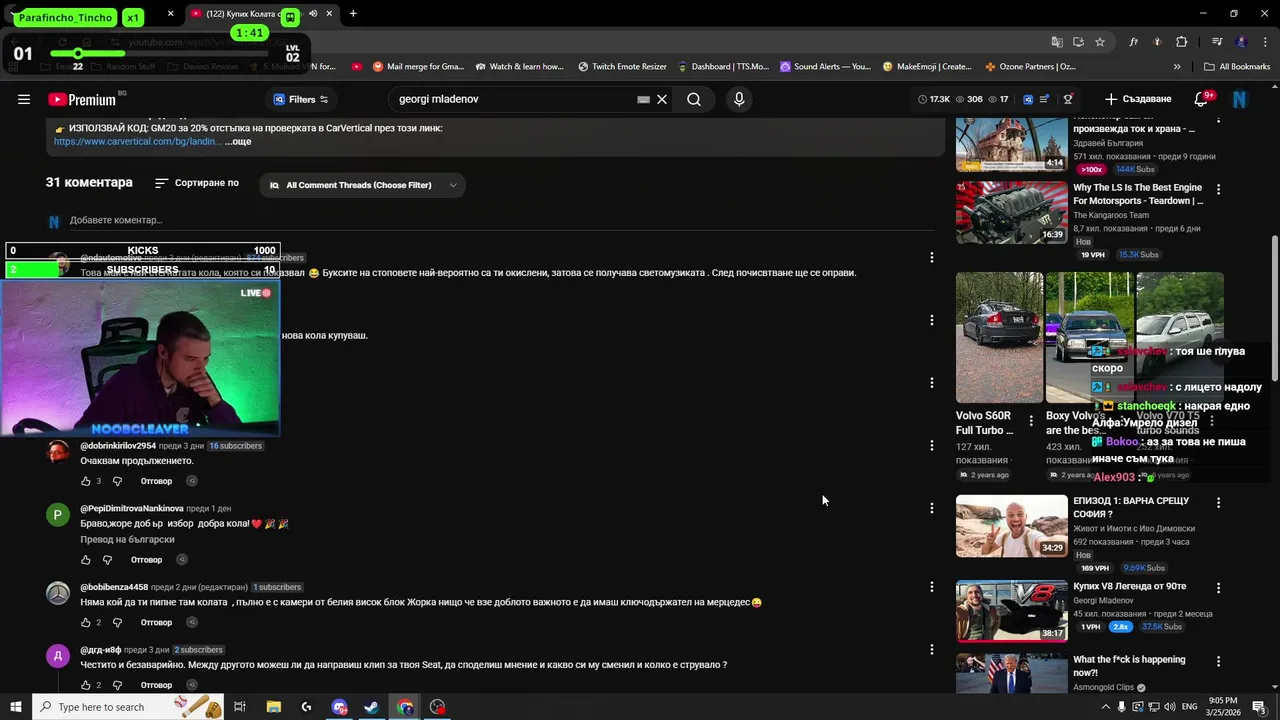Open the Volvo S60R Full Turbo short
This screenshot has height=720, width=1280.
pyautogui.click(x=999, y=337)
